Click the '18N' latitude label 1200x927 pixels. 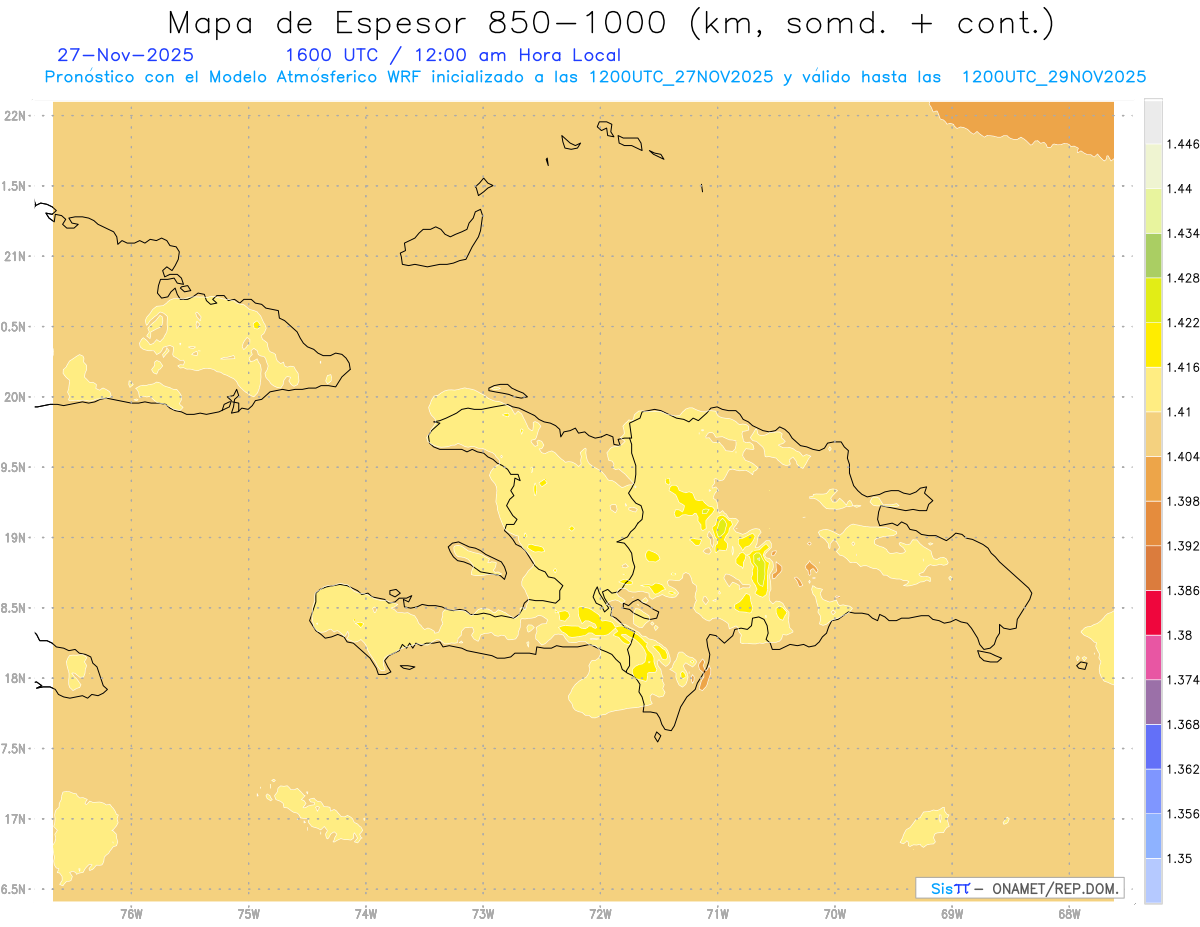click(15, 678)
